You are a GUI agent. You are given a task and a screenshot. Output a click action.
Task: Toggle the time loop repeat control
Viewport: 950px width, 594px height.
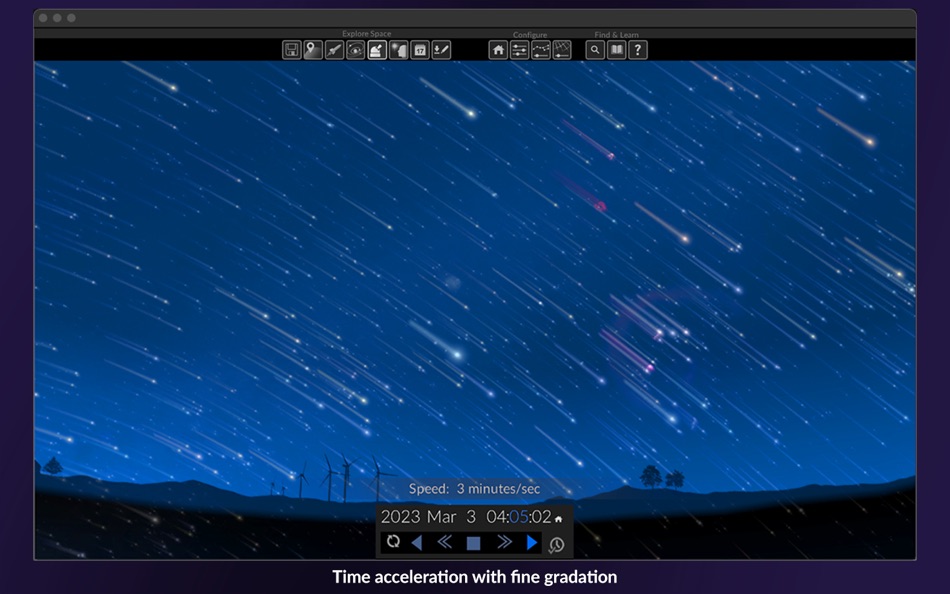tap(392, 541)
